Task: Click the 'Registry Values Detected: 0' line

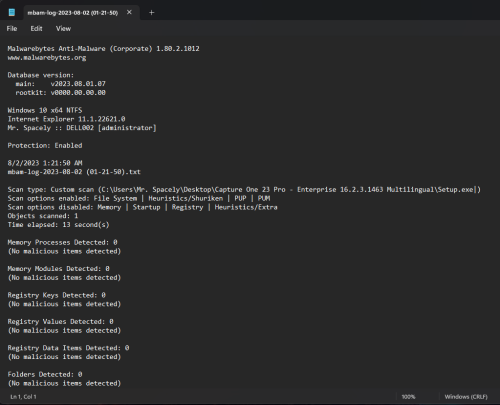Action: point(60,322)
